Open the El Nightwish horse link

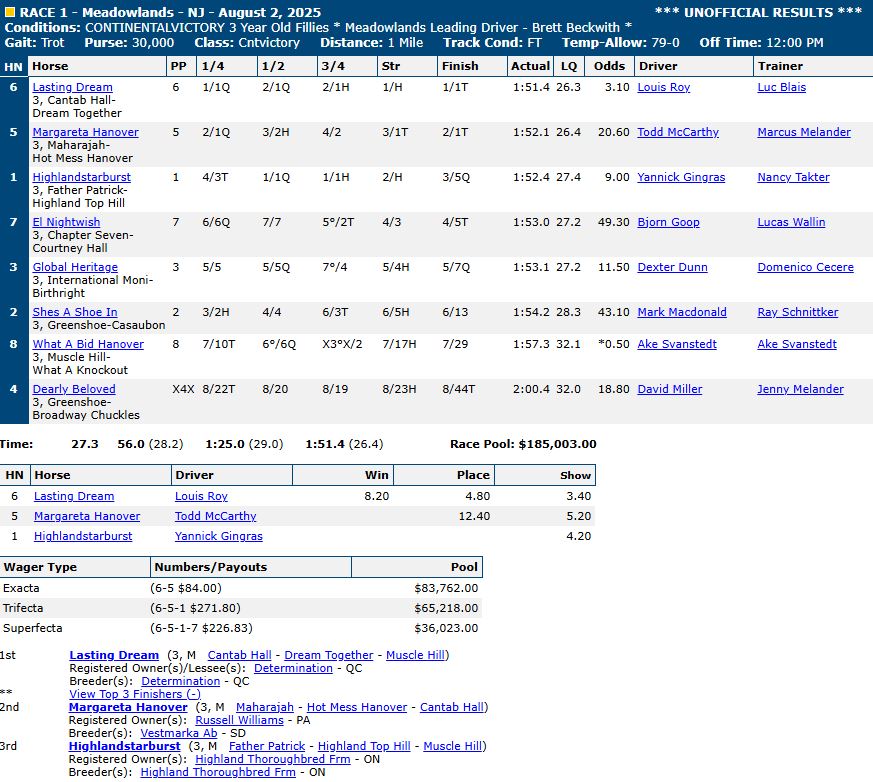pos(66,223)
